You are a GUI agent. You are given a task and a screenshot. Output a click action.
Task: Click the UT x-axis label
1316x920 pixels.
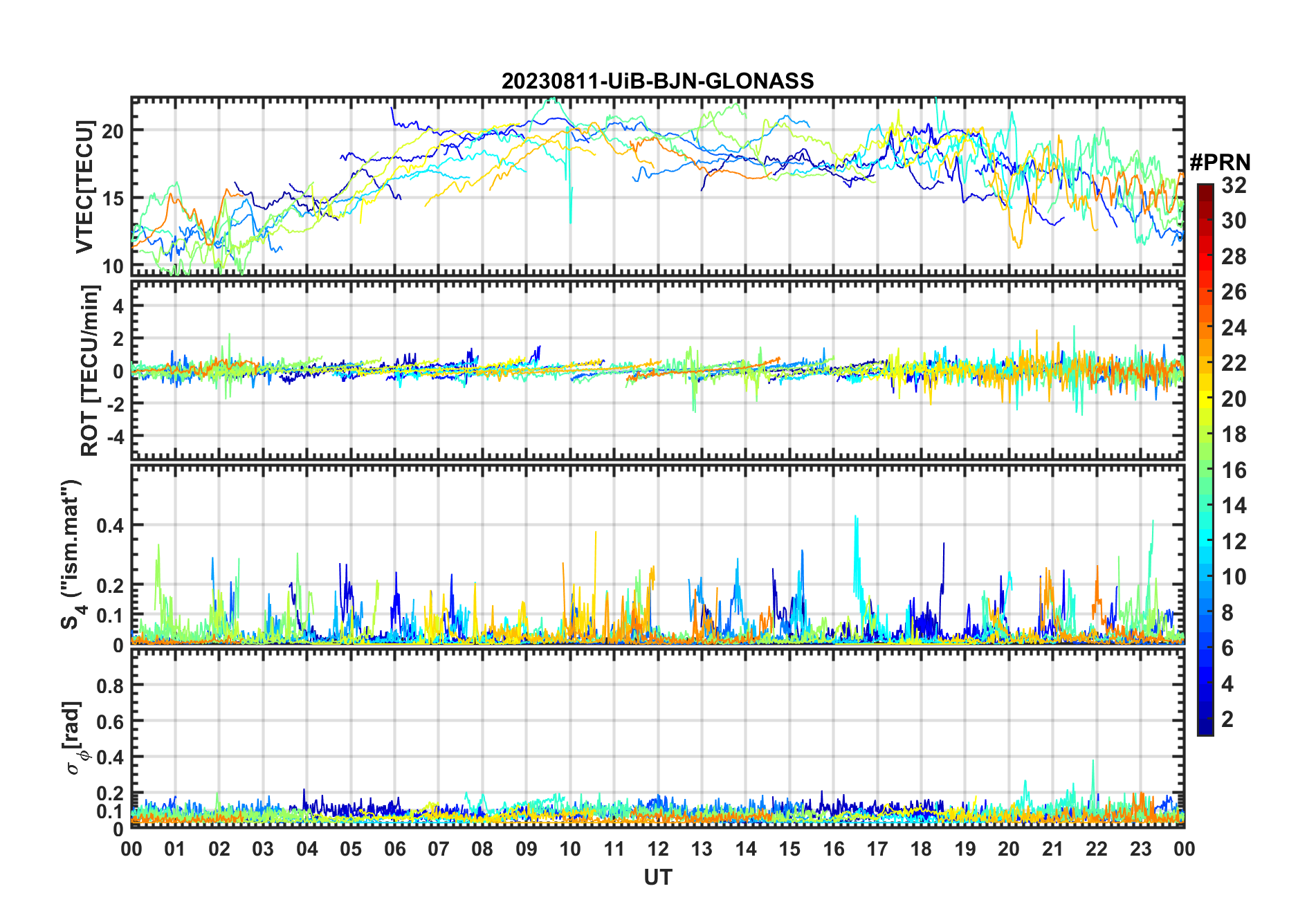[x=657, y=878]
